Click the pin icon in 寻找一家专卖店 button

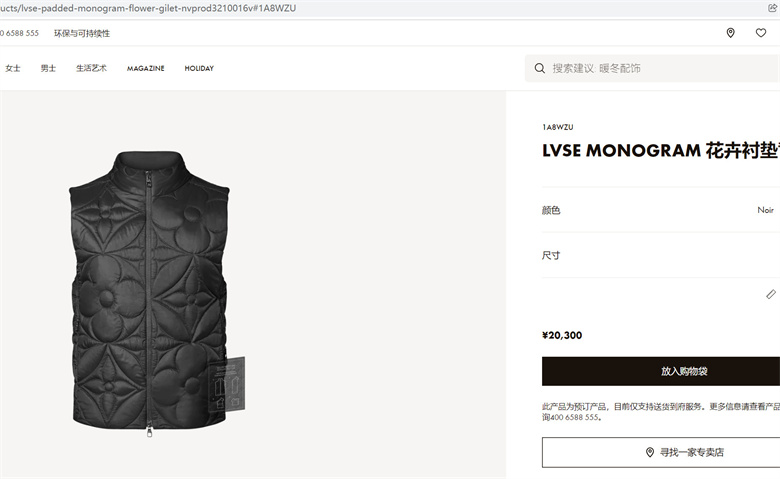click(650, 452)
